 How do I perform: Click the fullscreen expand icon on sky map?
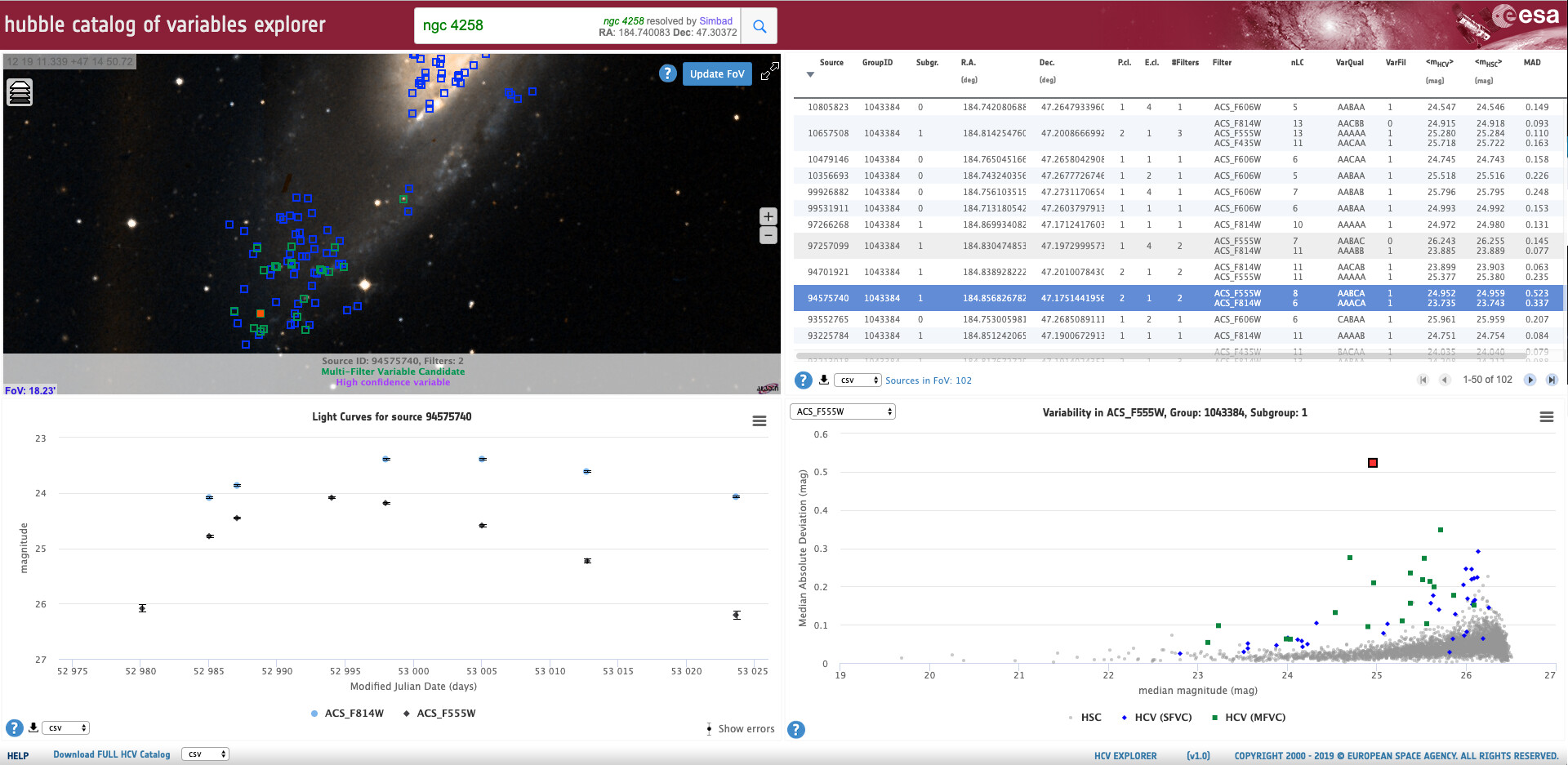click(x=769, y=72)
